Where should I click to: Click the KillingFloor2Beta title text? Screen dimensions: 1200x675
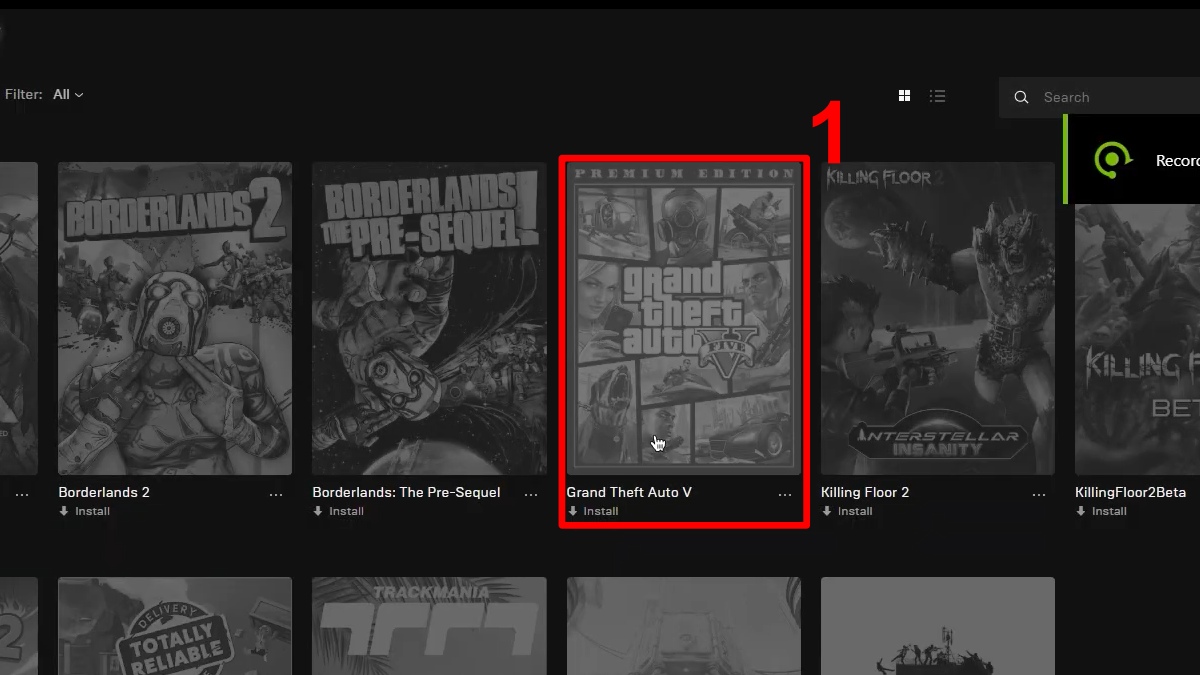click(x=1130, y=492)
